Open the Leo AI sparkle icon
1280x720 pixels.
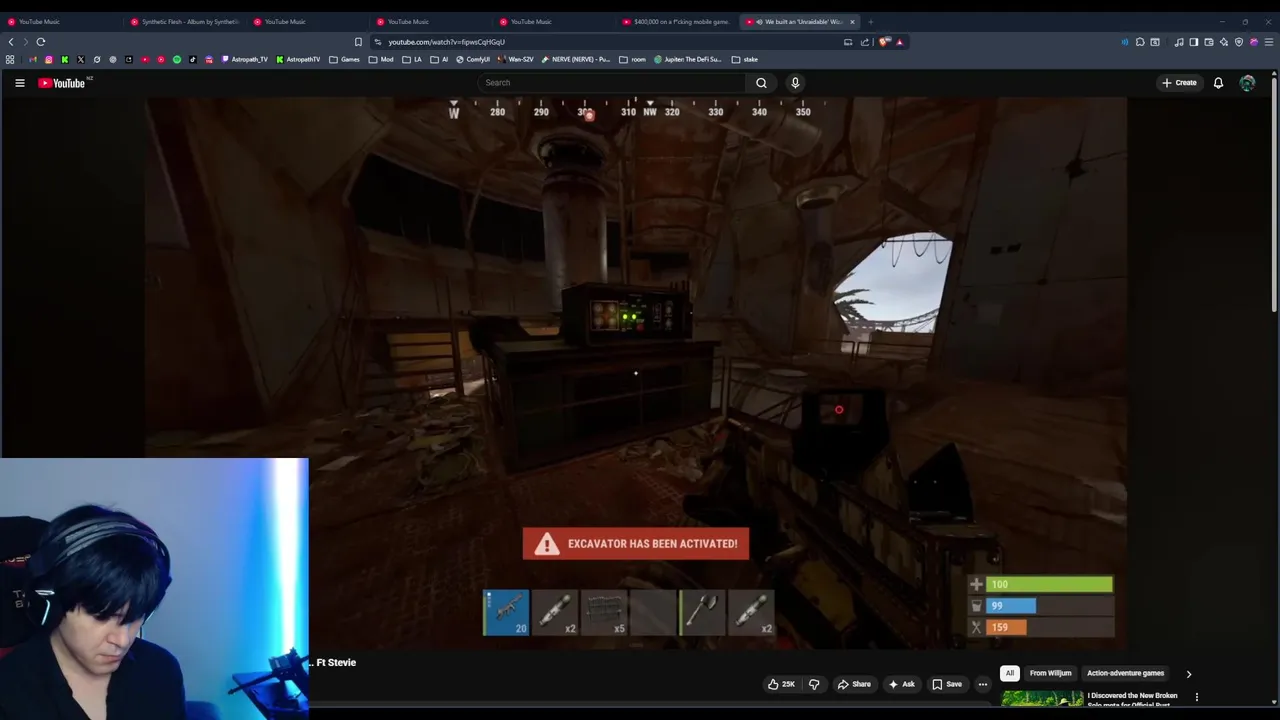1224,42
